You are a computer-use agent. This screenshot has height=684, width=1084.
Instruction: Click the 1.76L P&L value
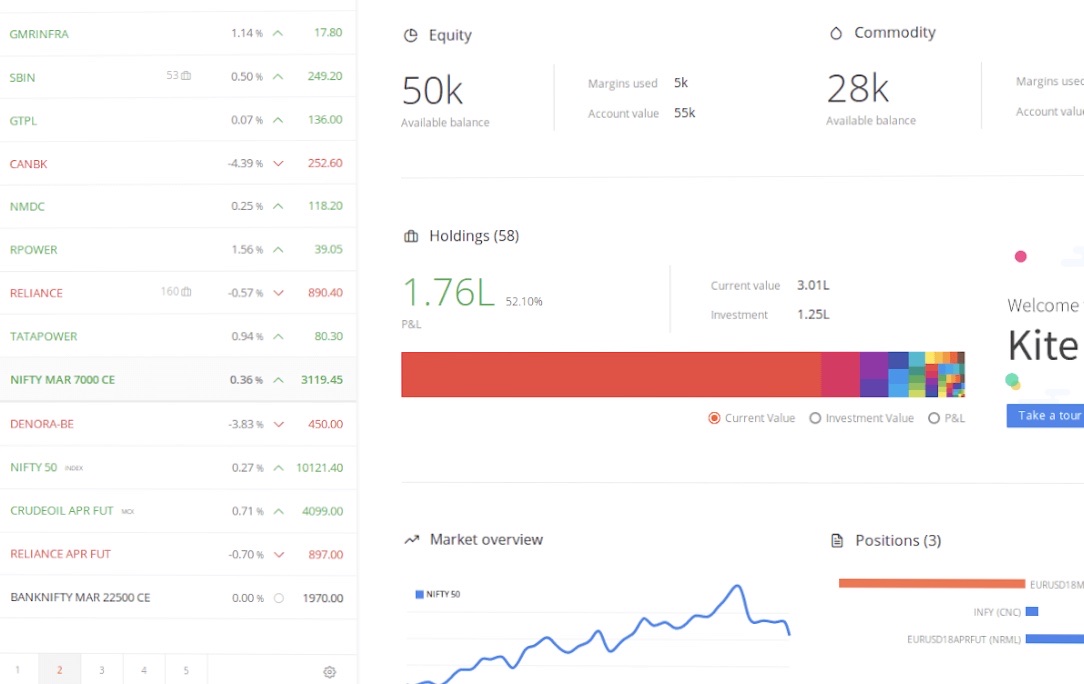(x=448, y=293)
